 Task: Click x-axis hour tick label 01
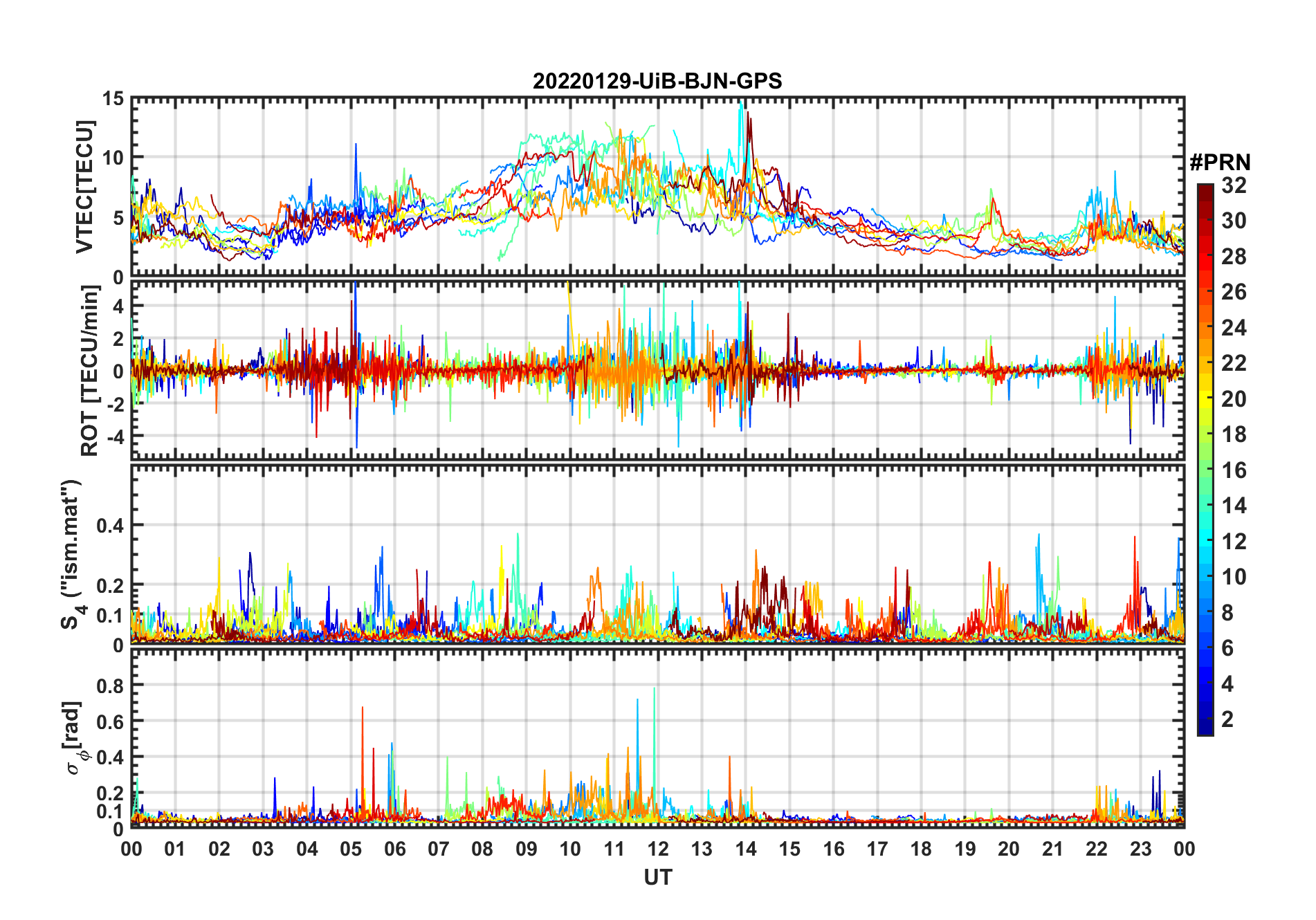point(175,849)
